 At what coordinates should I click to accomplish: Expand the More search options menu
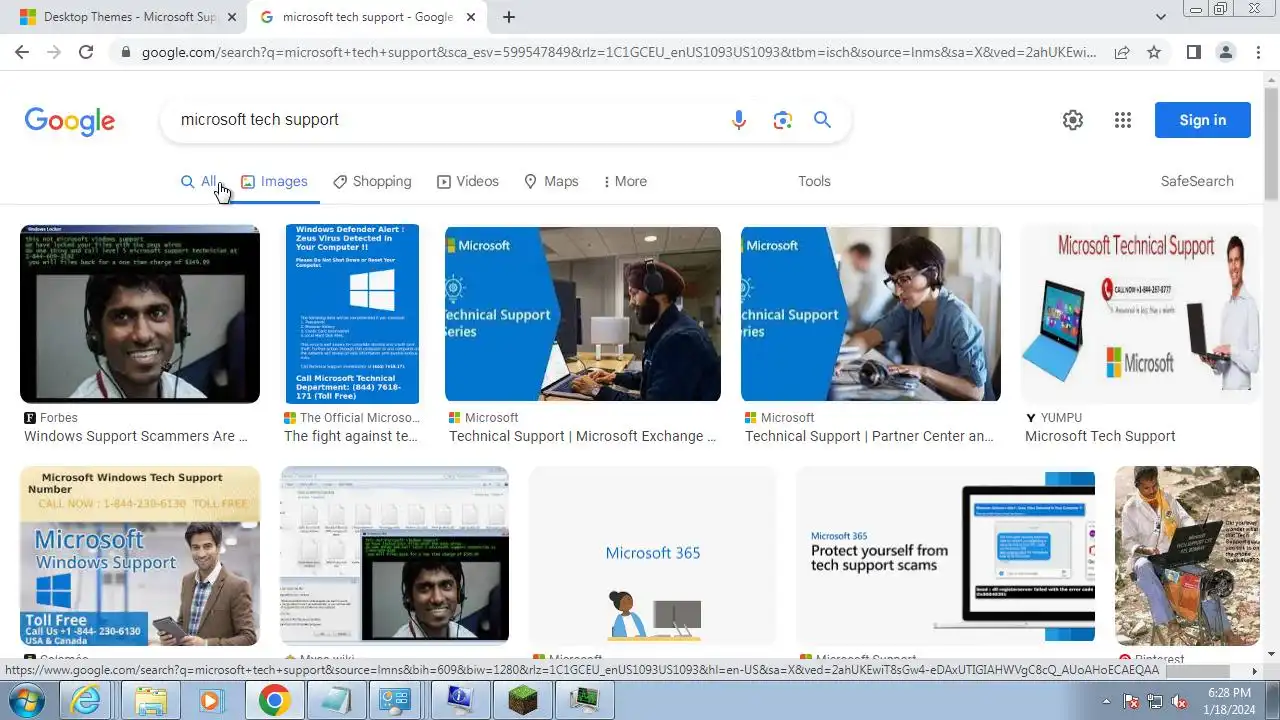point(625,181)
